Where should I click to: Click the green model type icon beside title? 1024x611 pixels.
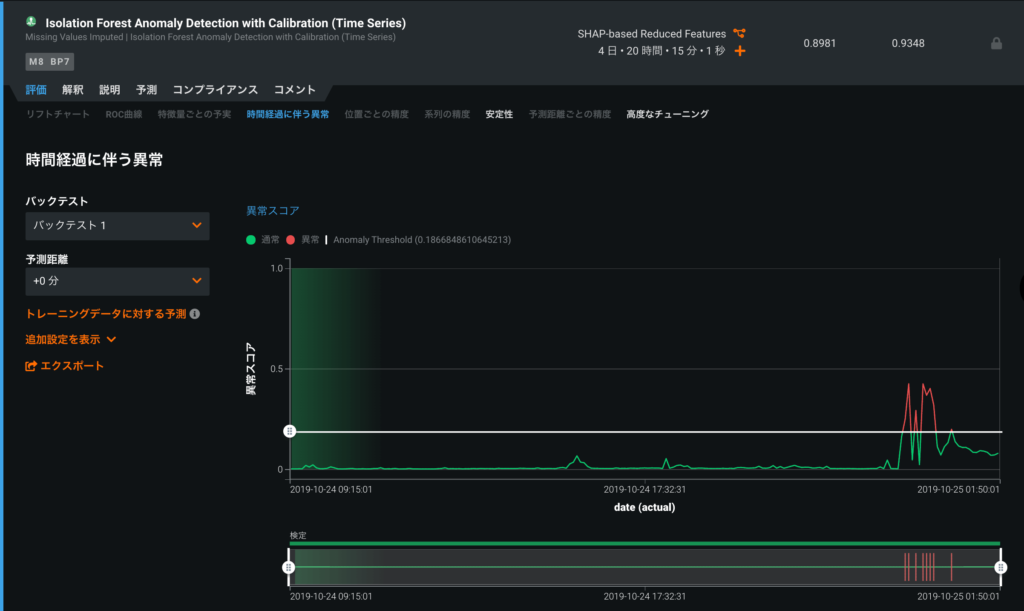click(x=31, y=21)
